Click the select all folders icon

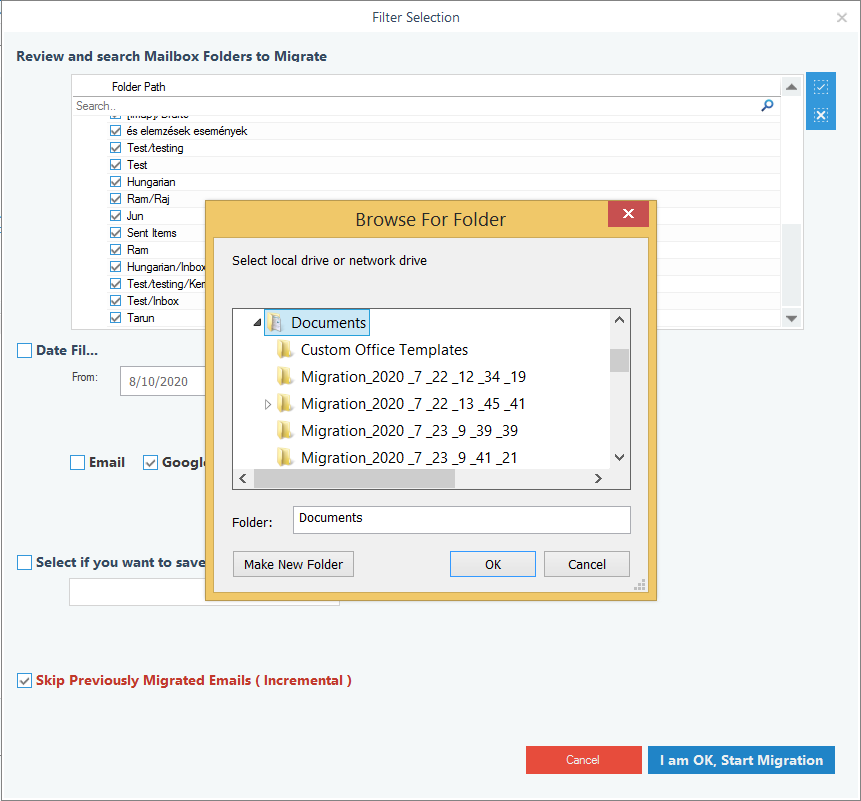(820, 87)
